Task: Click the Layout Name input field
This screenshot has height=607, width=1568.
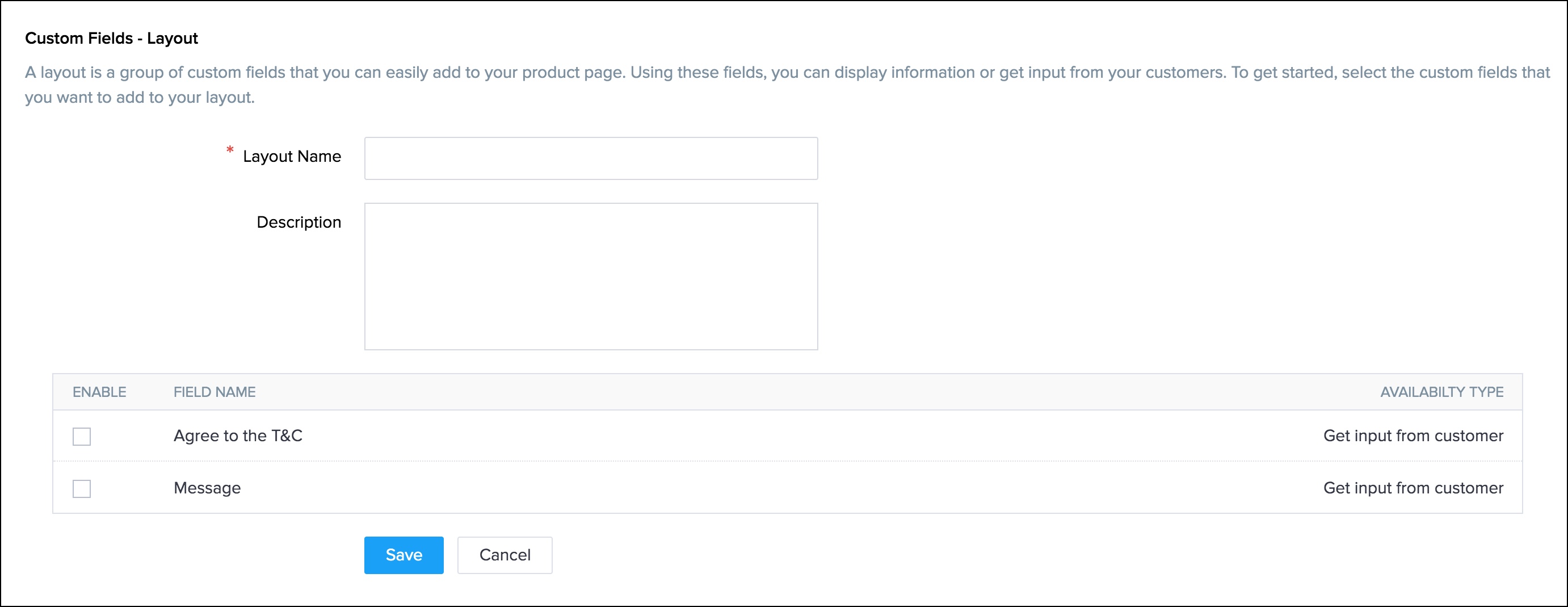Action: (590, 158)
